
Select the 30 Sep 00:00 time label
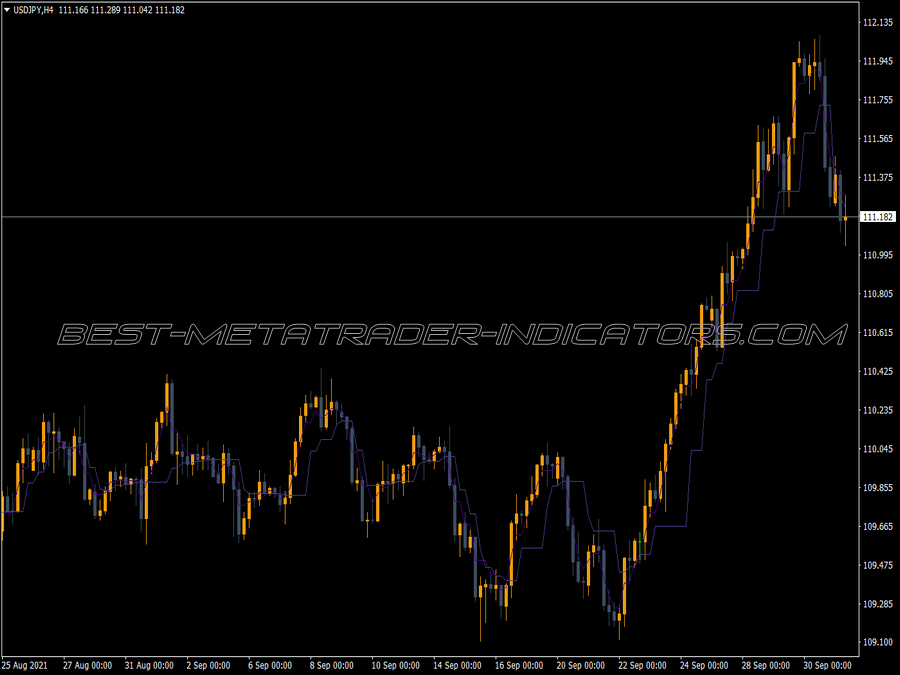point(827,665)
